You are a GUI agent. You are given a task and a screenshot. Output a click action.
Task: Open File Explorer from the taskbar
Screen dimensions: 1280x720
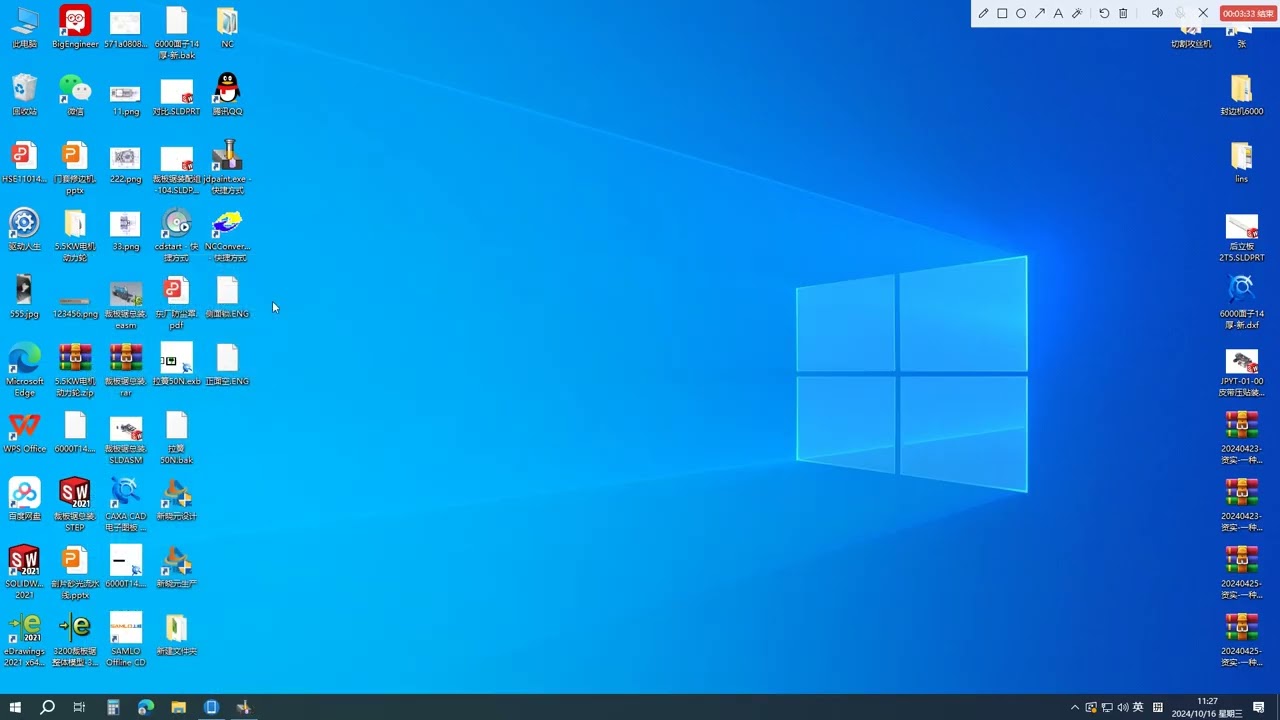[x=178, y=707]
